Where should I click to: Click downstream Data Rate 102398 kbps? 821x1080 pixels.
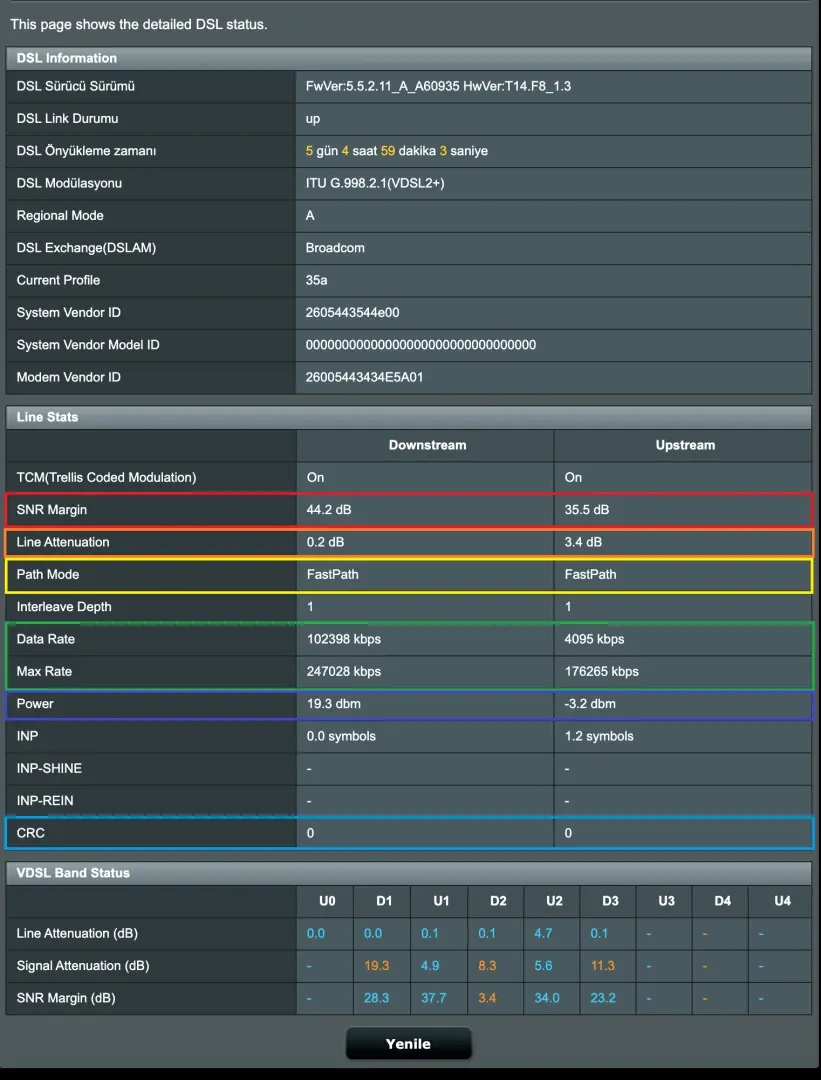tap(344, 639)
